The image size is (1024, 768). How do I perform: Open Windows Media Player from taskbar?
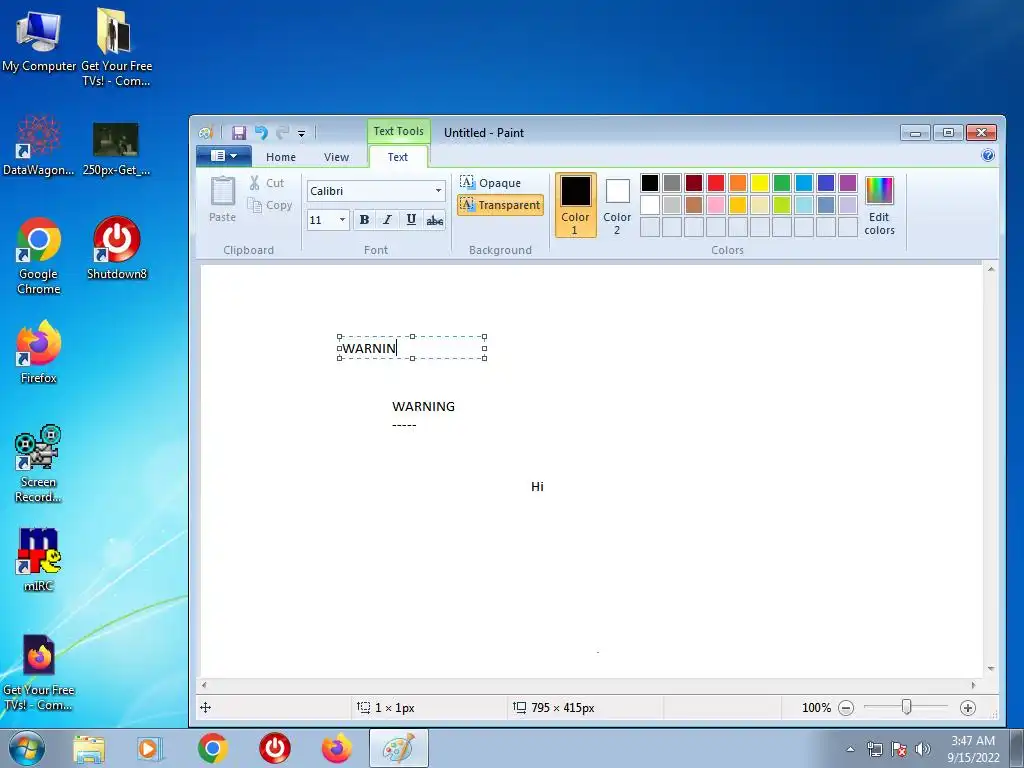149,749
